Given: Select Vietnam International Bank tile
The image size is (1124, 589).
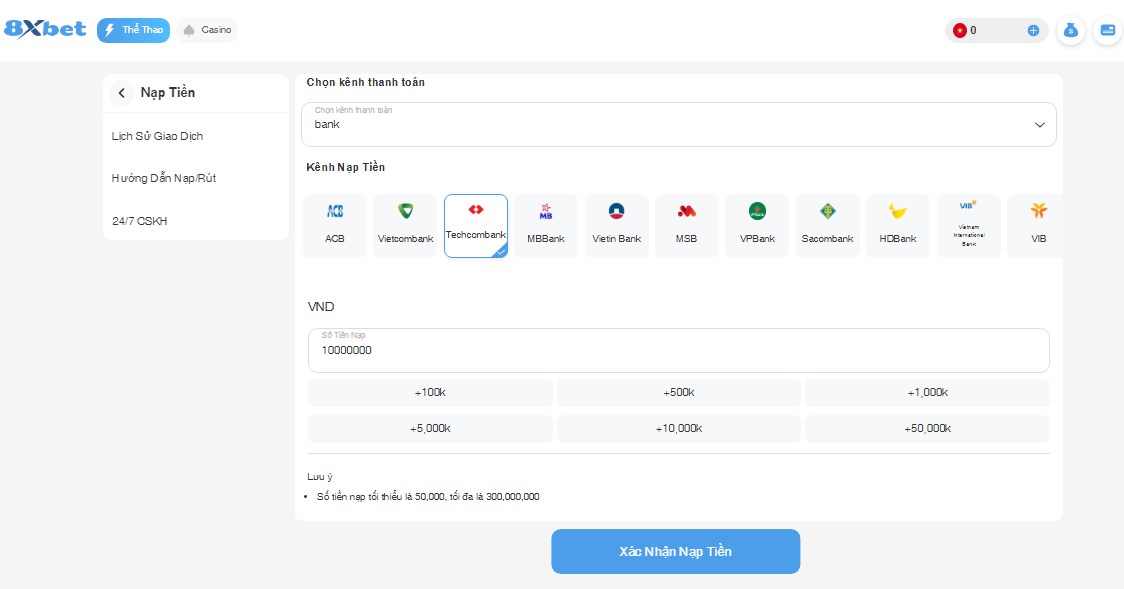Looking at the screenshot, I should point(968,226).
